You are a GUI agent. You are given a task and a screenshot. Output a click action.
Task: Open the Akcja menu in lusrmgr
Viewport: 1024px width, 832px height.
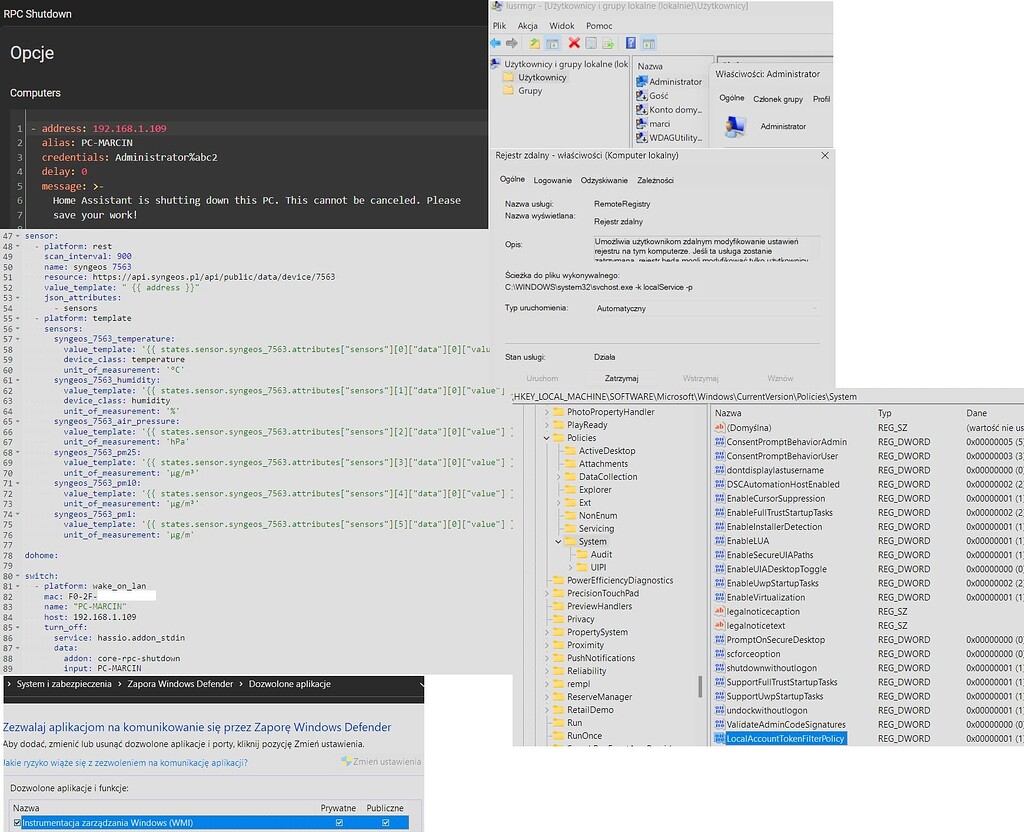coord(528,25)
